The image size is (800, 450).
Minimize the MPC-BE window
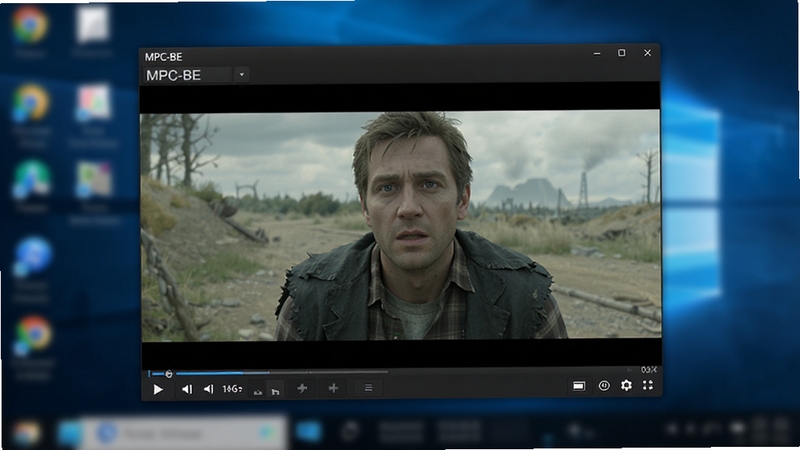[x=597, y=53]
